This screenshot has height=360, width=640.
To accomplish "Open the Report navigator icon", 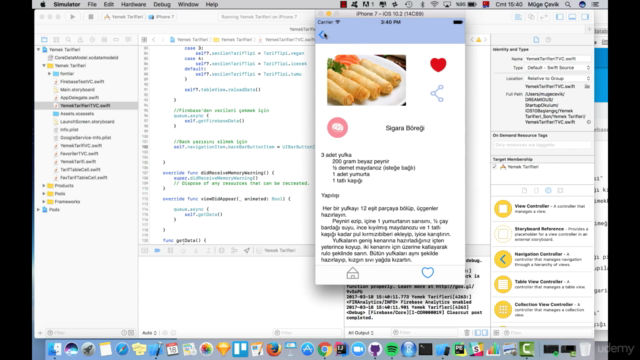I will tap(128, 40).
